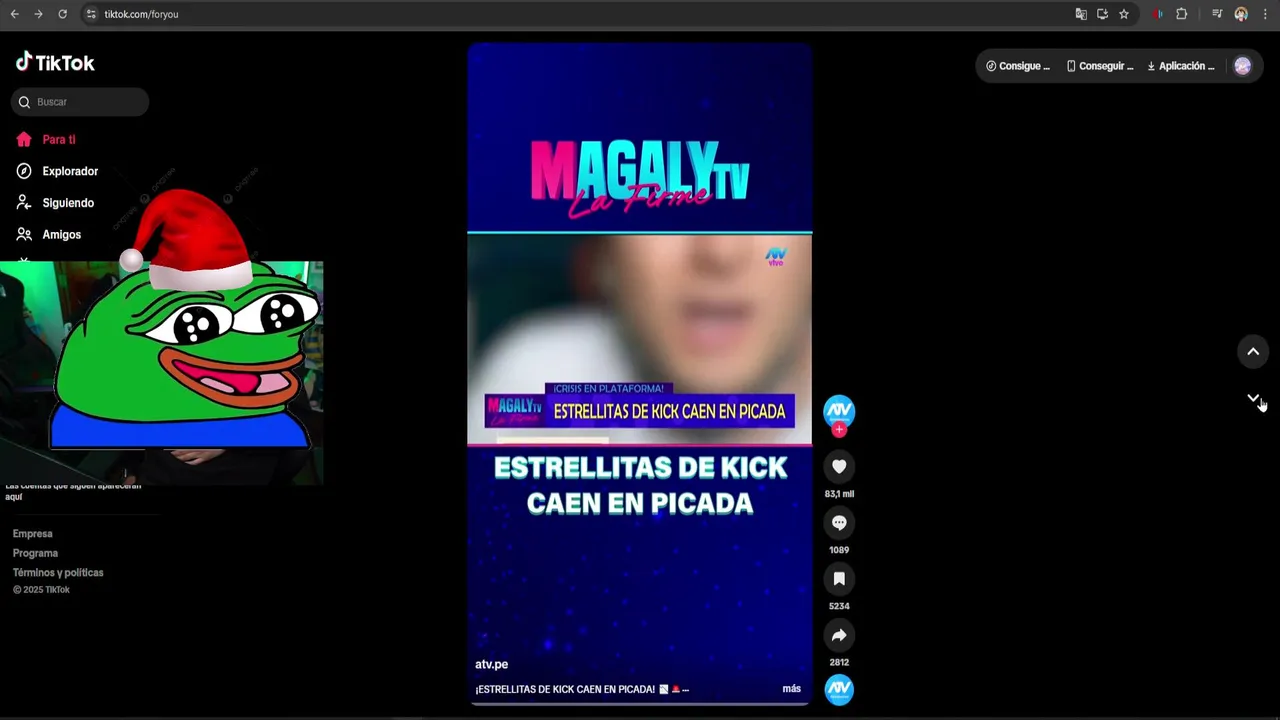The width and height of the screenshot is (1280, 720).
Task: Click the Magaly TV video player
Action: tap(640, 373)
